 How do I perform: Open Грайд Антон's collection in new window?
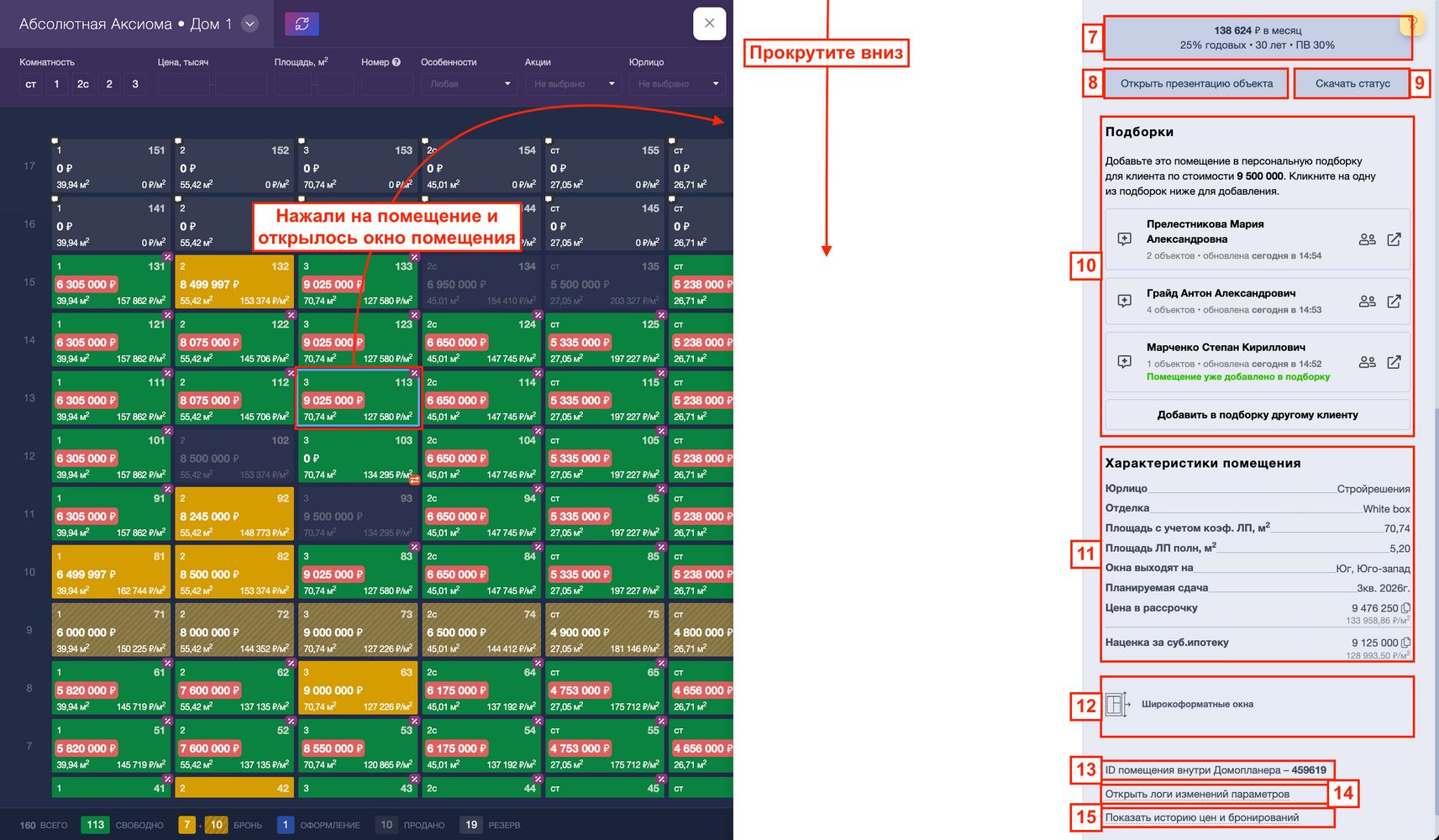point(1394,301)
